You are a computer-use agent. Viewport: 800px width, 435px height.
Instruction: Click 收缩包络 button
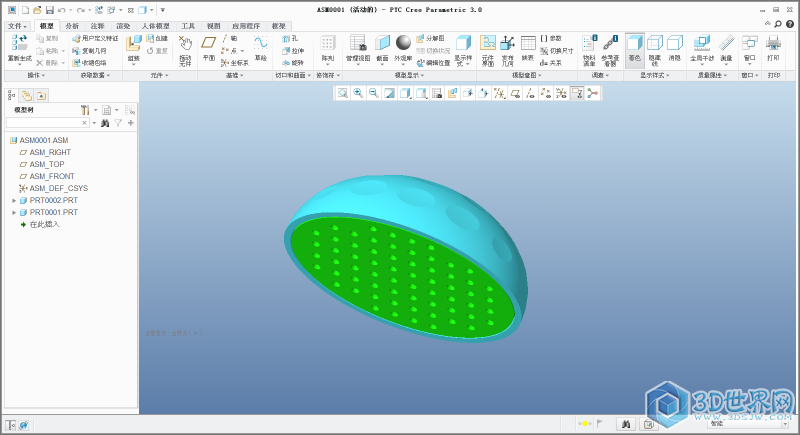click(89, 63)
